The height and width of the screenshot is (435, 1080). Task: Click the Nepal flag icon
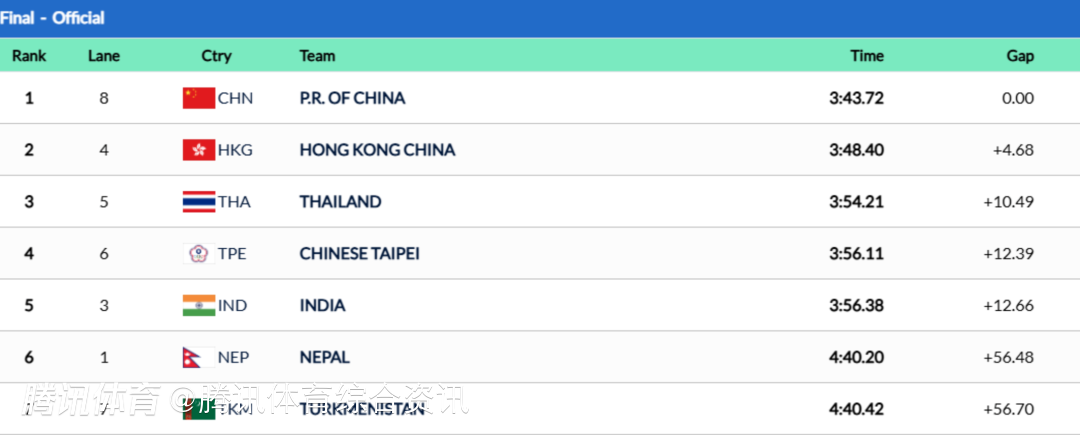point(197,358)
